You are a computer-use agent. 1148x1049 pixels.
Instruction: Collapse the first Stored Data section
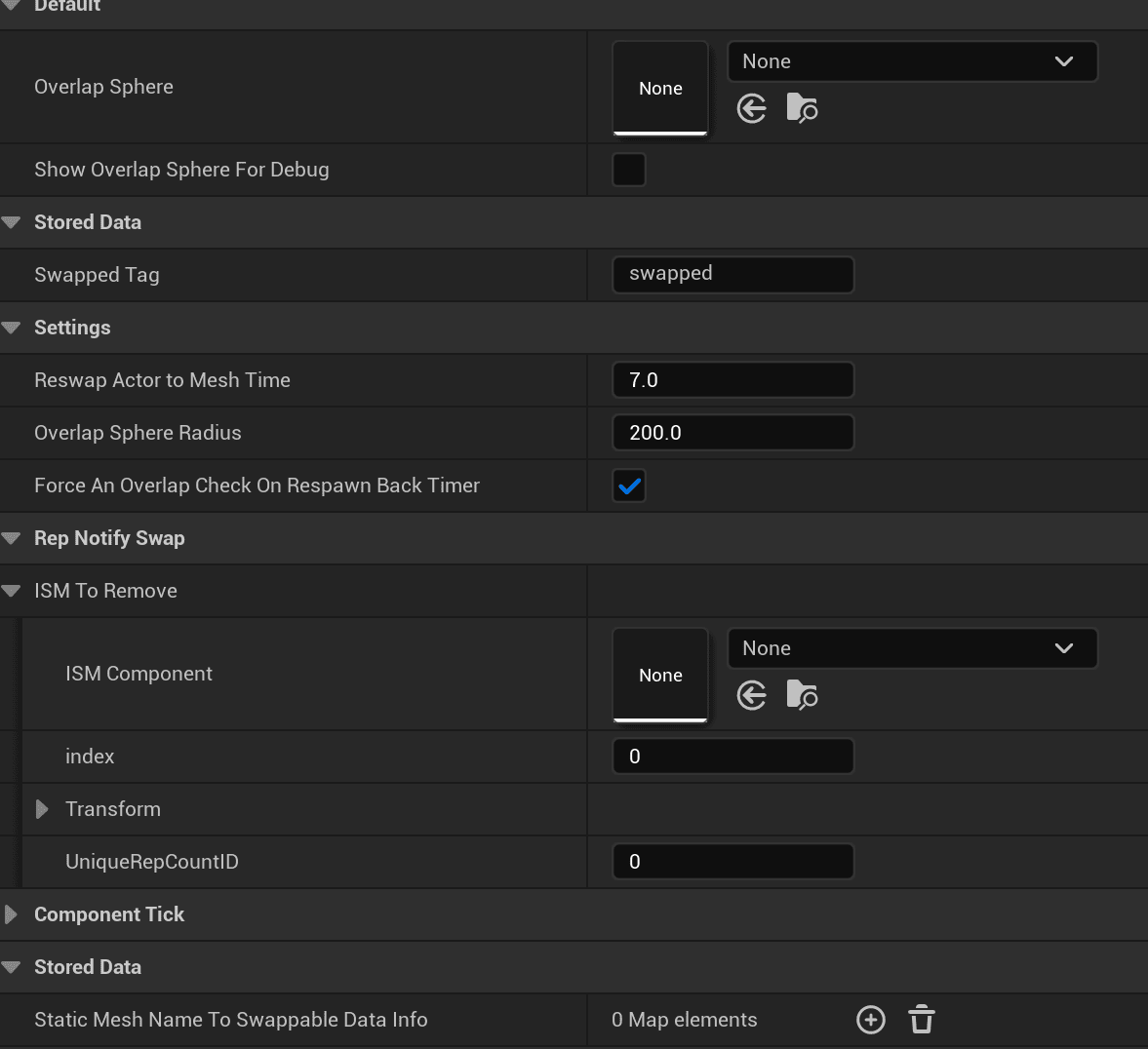[x=11, y=222]
